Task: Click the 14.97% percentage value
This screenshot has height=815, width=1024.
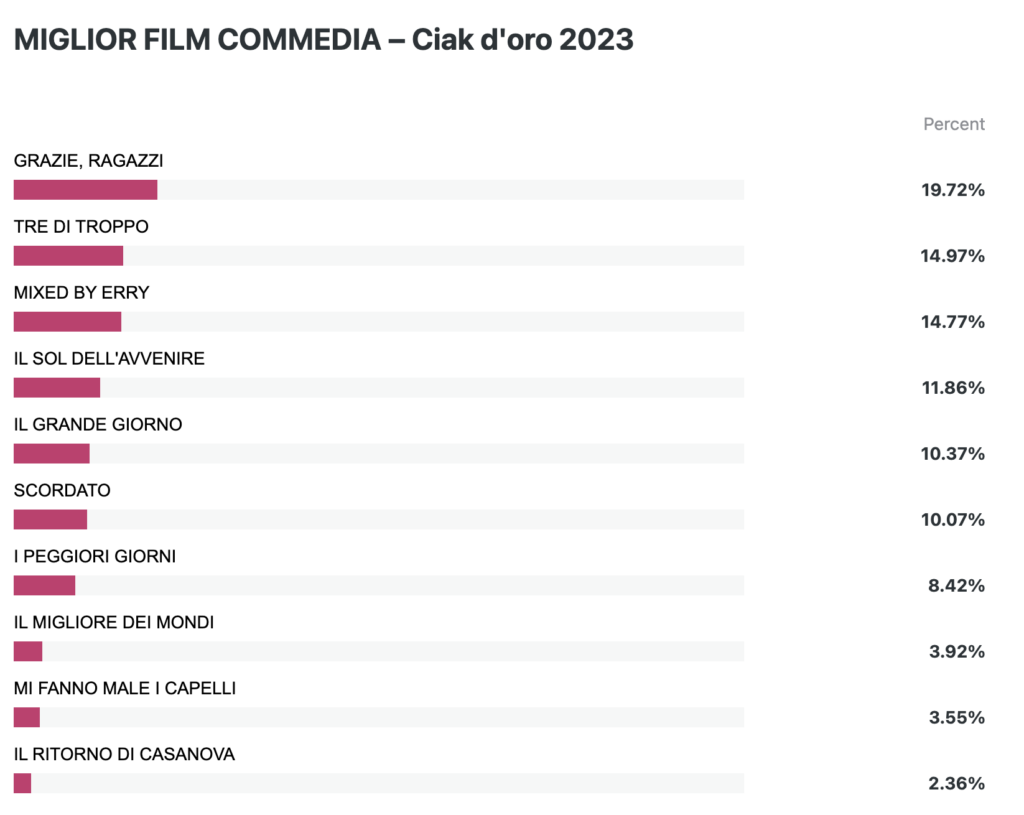Action: (953, 256)
